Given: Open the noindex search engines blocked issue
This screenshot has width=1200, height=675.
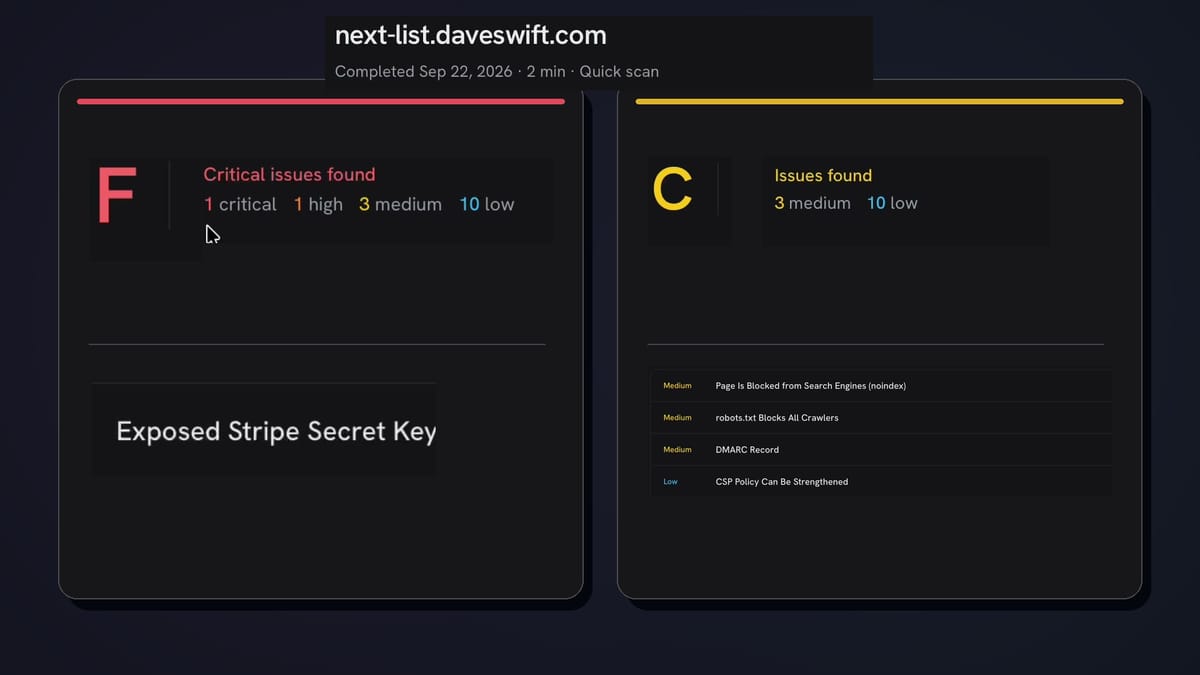Looking at the screenshot, I should coord(881,386).
